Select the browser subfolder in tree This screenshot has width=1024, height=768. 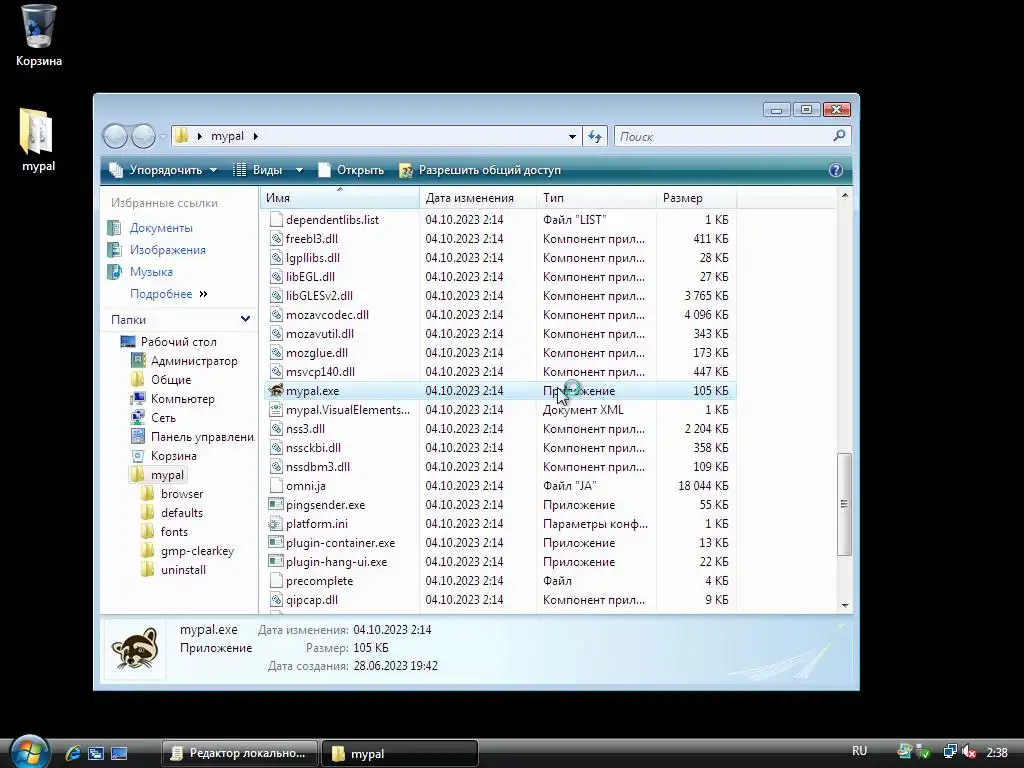coord(172,494)
